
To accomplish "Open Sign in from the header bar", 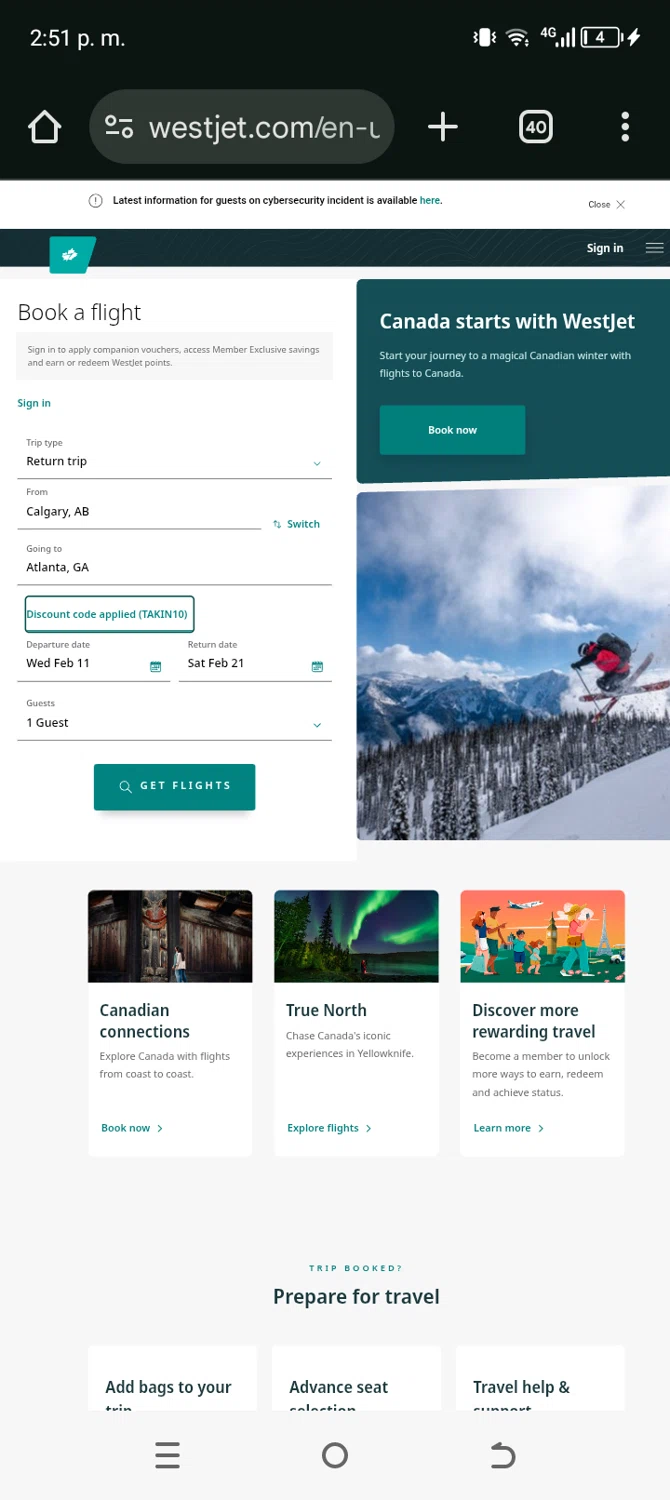I will 605,248.
